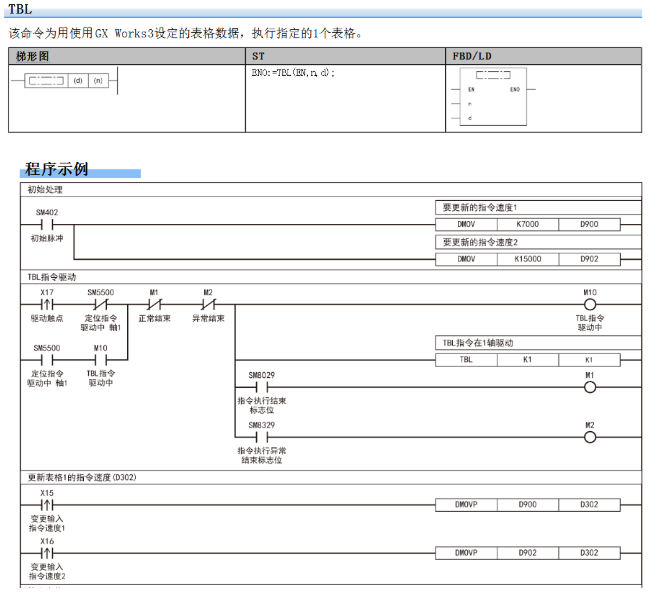658x593 pixels.
Task: Click the normally closed M1 contact
Action: click(x=154, y=304)
